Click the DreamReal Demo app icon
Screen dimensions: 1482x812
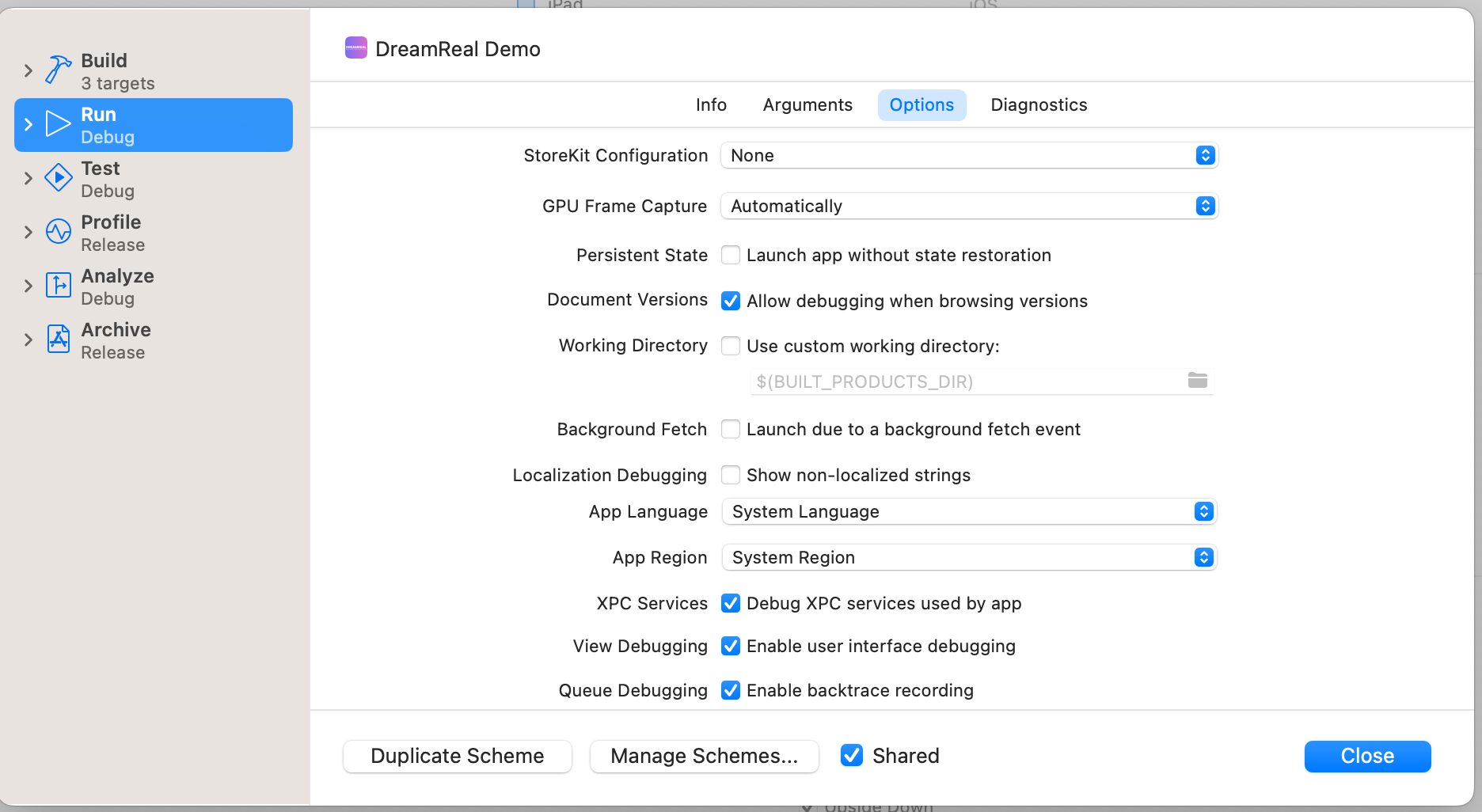(x=356, y=48)
